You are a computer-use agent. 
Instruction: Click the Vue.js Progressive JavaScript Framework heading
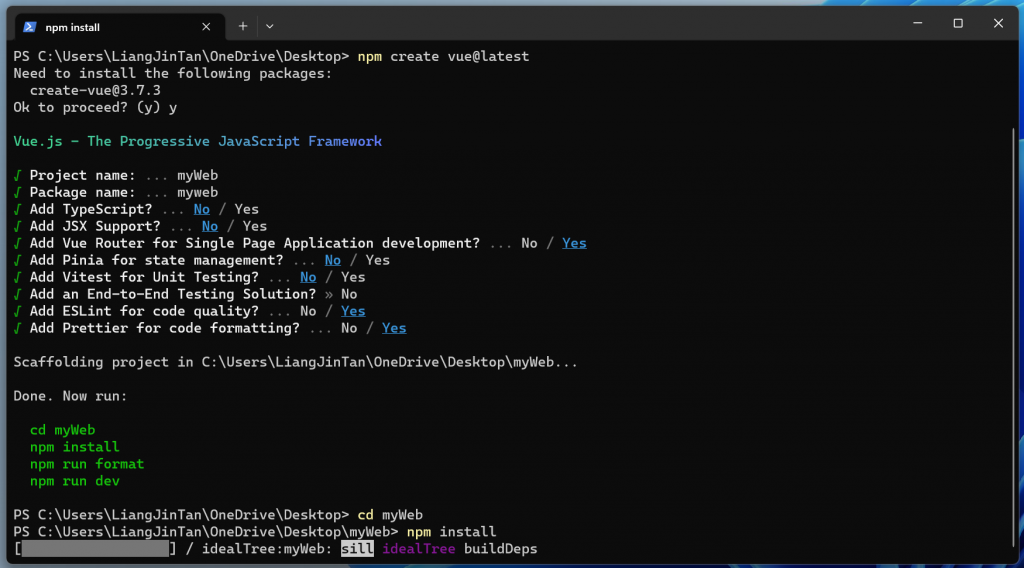(198, 141)
